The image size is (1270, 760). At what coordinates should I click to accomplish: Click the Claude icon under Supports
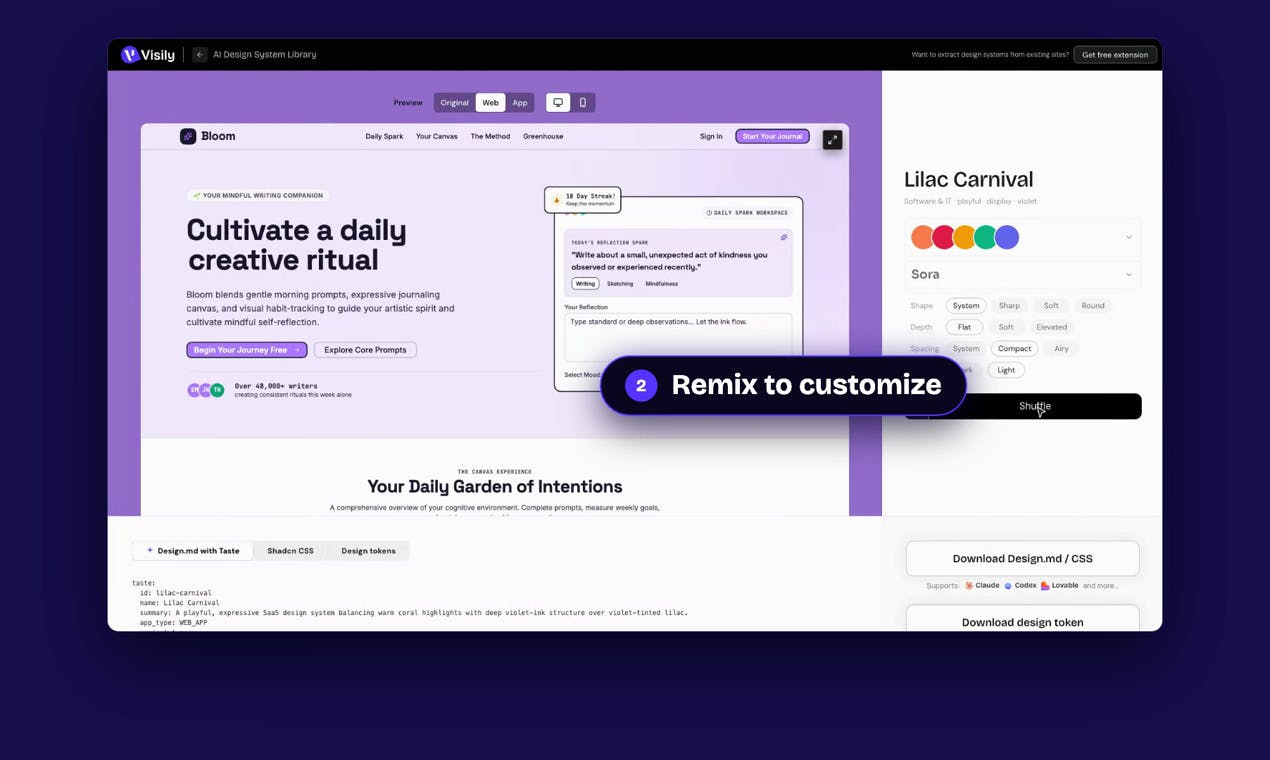point(969,586)
